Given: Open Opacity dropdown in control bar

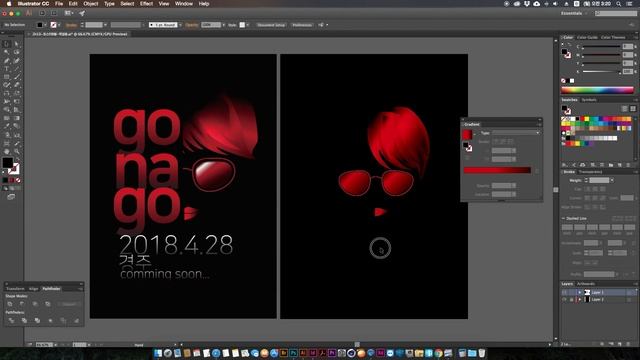Looking at the screenshot, I should pos(223,25).
